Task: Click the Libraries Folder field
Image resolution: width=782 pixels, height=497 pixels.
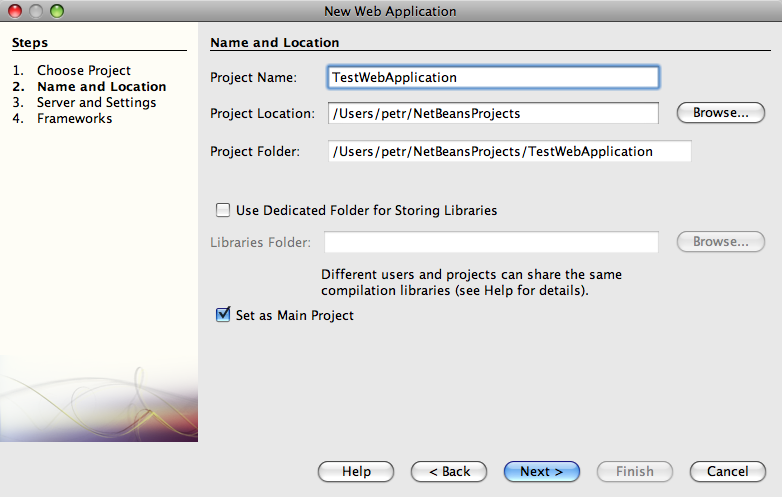Action: coord(491,242)
